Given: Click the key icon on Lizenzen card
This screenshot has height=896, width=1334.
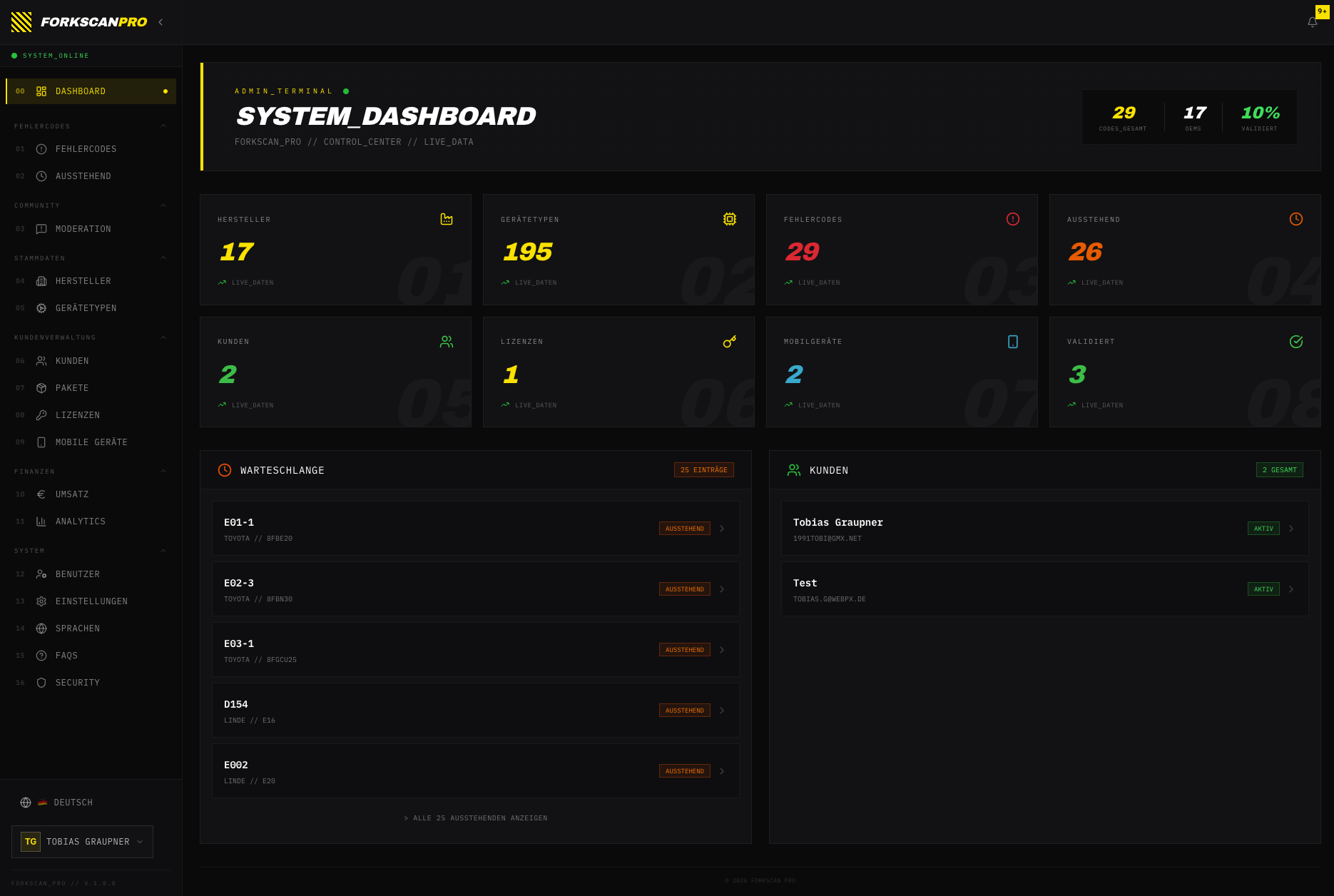Looking at the screenshot, I should (729, 342).
